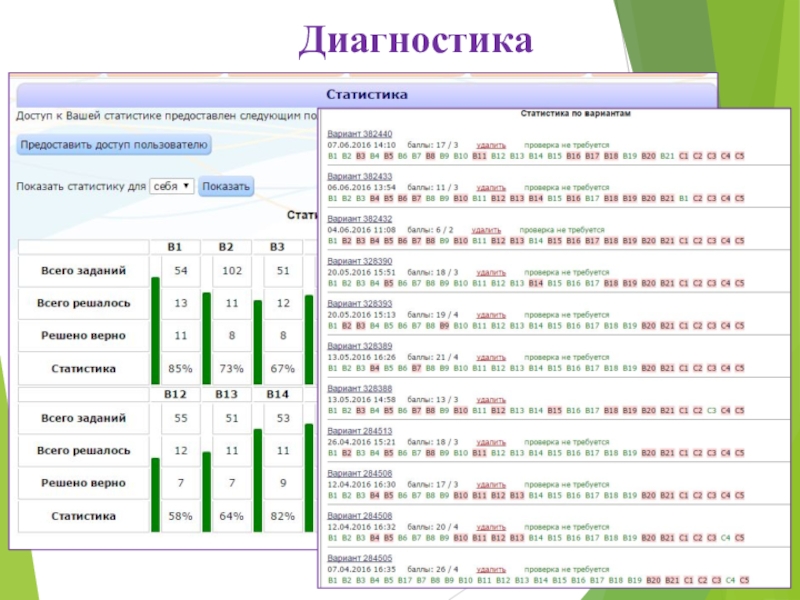The width and height of the screenshot is (800, 600).
Task: Click the B12 column header in statistics table
Action: [x=175, y=394]
